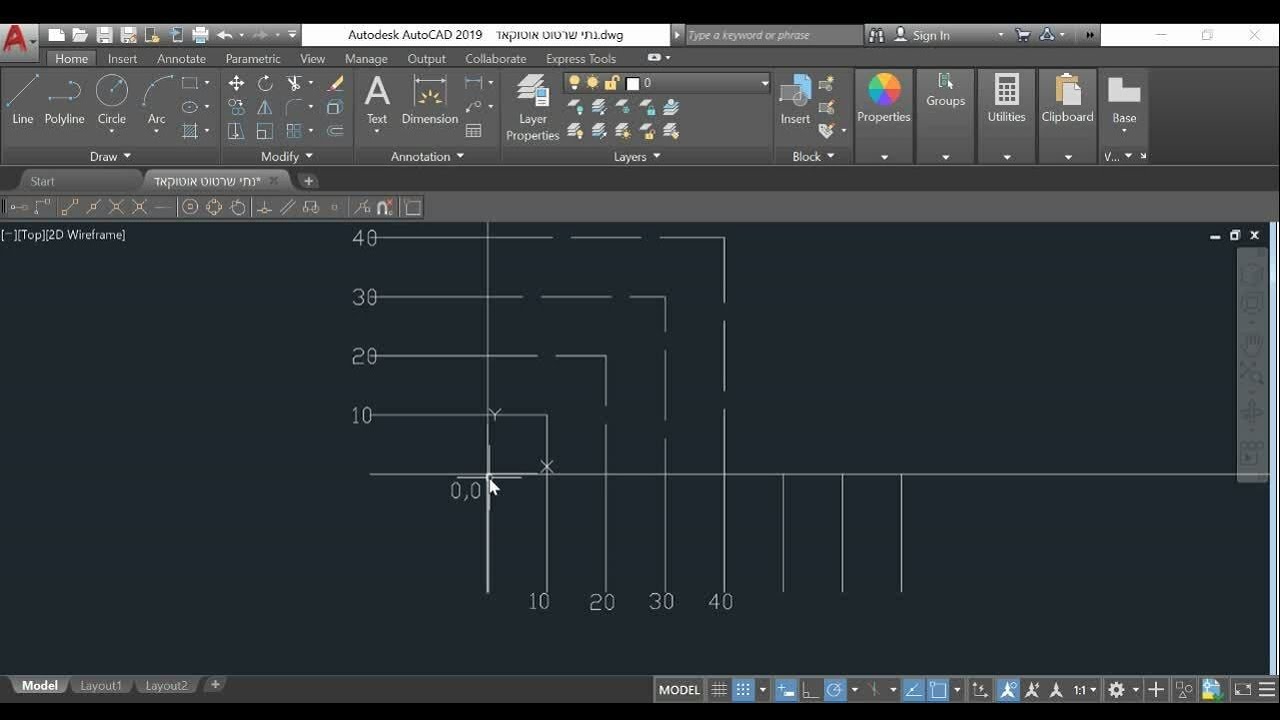1280x720 pixels.
Task: Open the annotation scale 1:1 dropdown
Action: [1085, 690]
